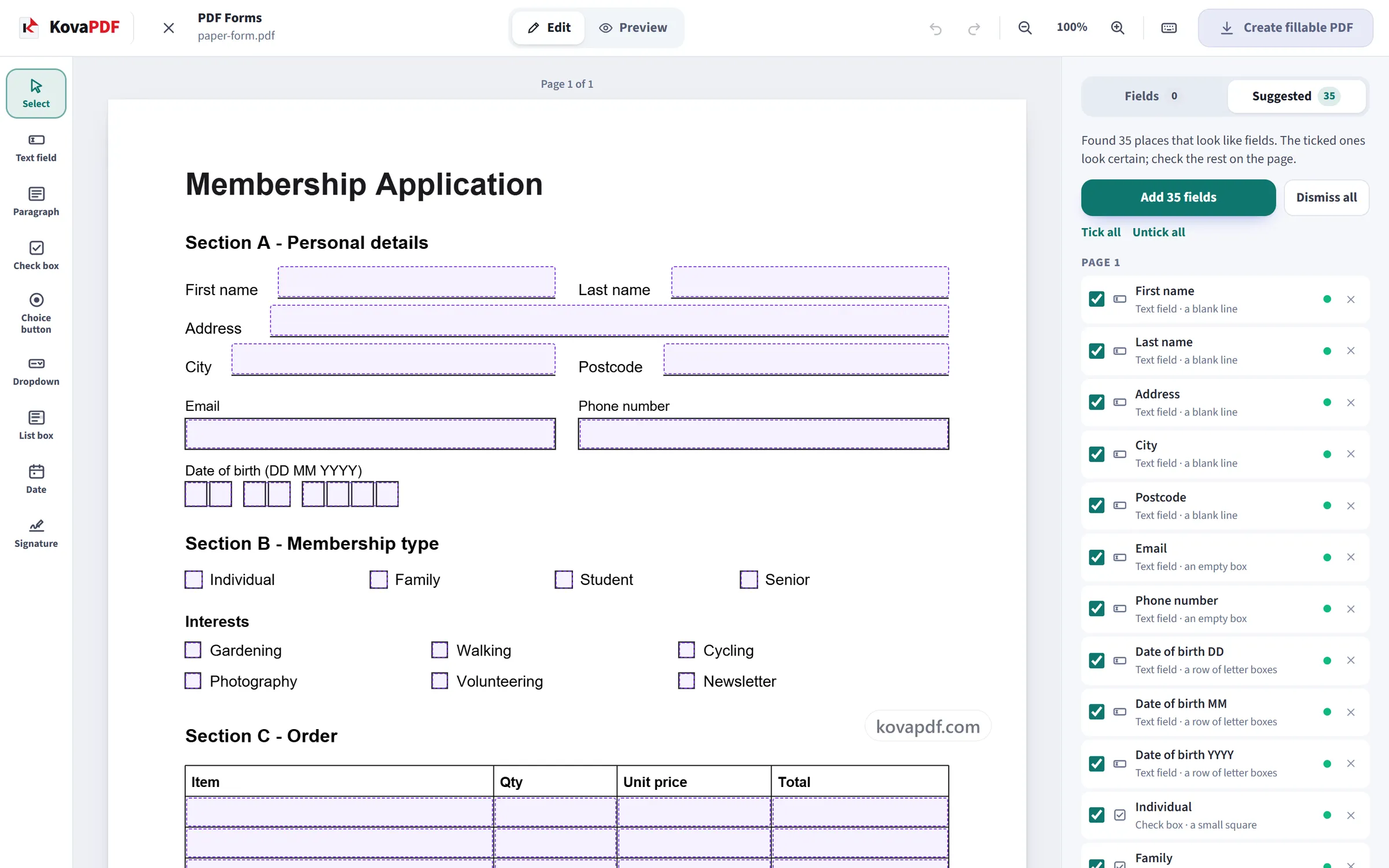Click the 100% zoom level
The height and width of the screenshot is (868, 1389).
(x=1071, y=27)
